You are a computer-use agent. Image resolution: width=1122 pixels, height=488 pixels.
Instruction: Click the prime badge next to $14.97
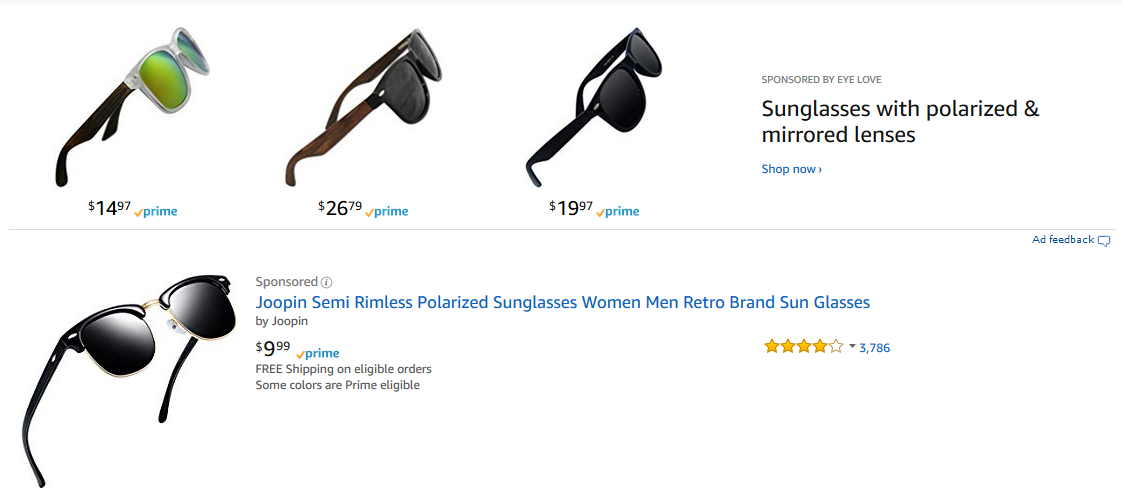pos(156,212)
